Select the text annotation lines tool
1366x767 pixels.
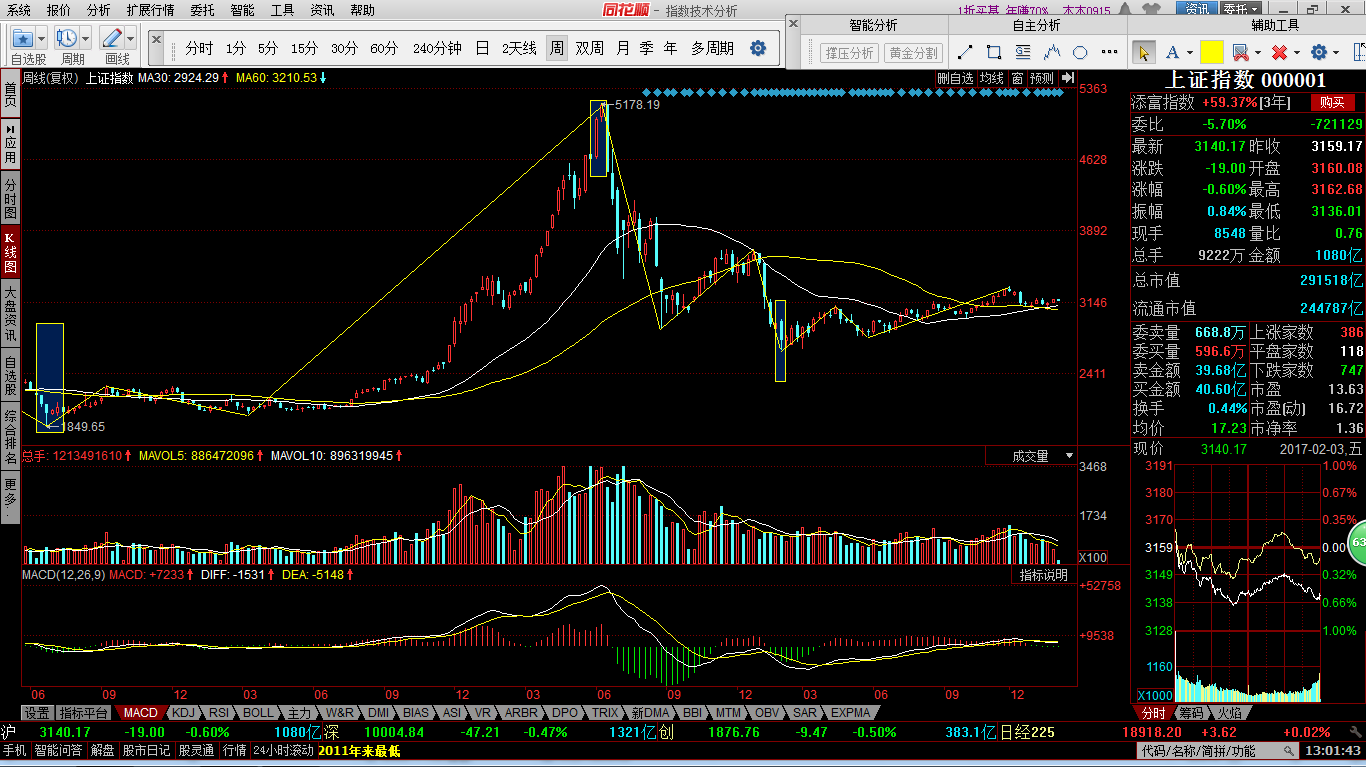pos(1023,52)
